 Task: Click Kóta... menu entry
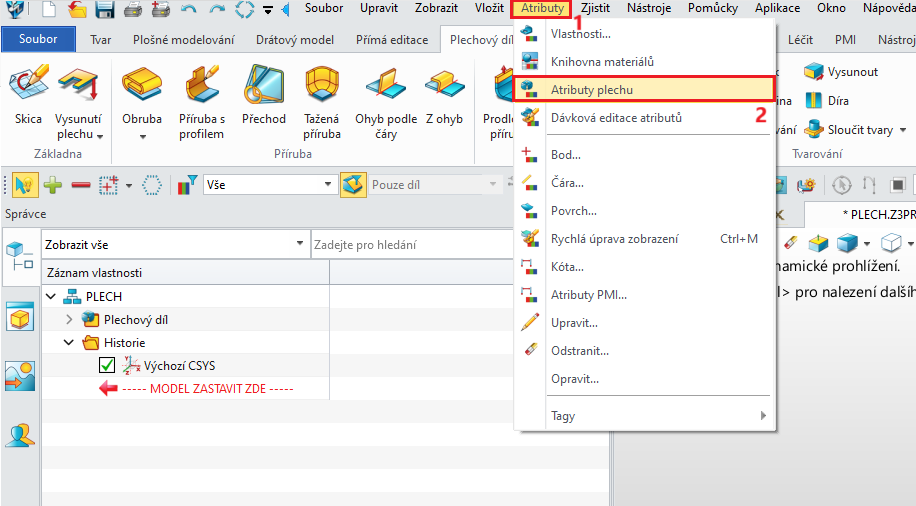click(x=644, y=266)
